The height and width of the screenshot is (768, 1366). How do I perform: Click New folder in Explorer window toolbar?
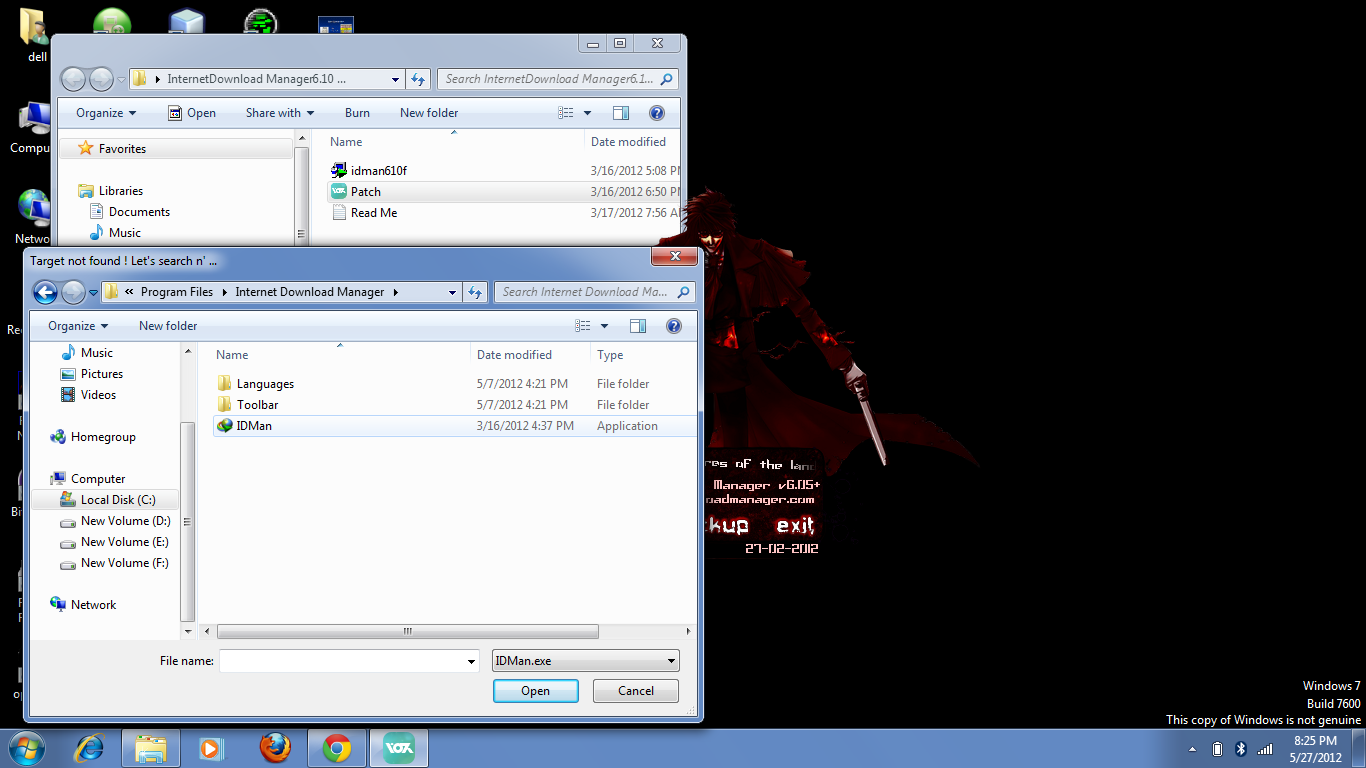[x=429, y=113]
